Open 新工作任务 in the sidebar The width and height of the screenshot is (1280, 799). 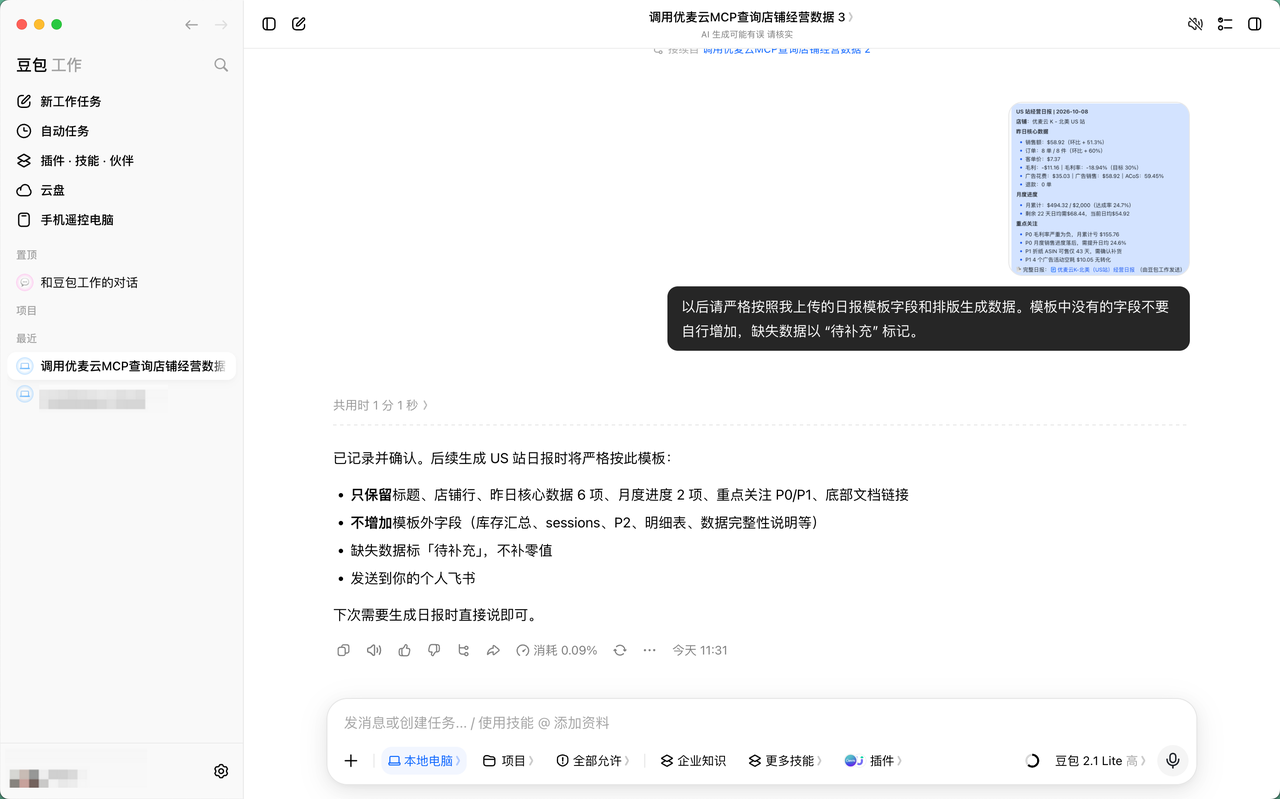[122, 101]
